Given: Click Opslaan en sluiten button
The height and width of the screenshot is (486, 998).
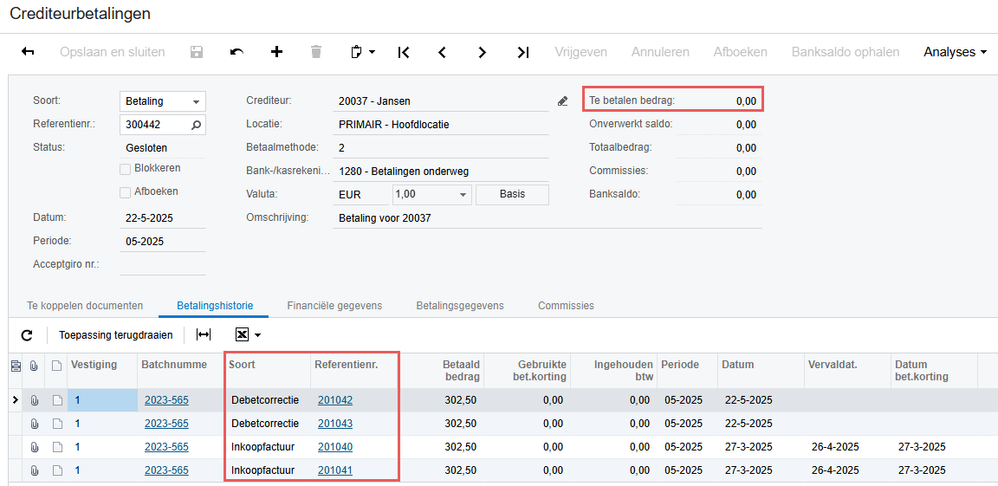Looking at the screenshot, I should (113, 52).
